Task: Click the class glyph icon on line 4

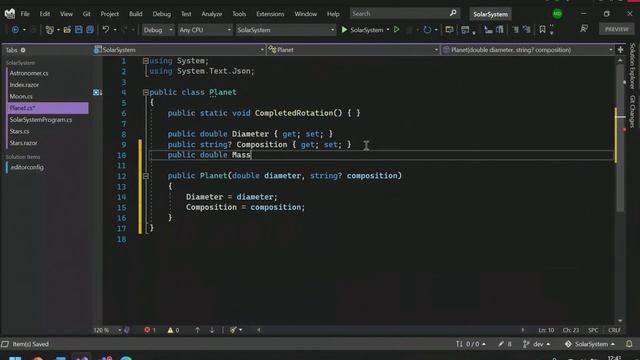Action: click(x=97, y=92)
